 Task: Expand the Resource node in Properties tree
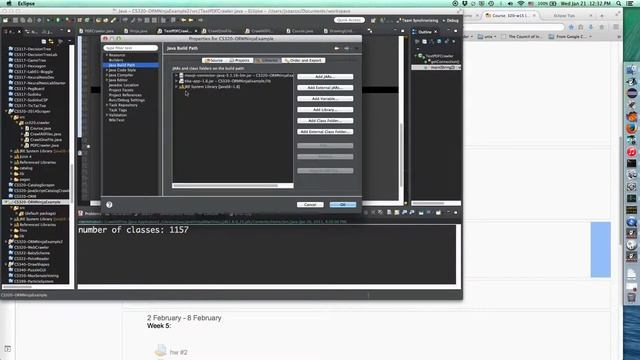[x=107, y=55]
